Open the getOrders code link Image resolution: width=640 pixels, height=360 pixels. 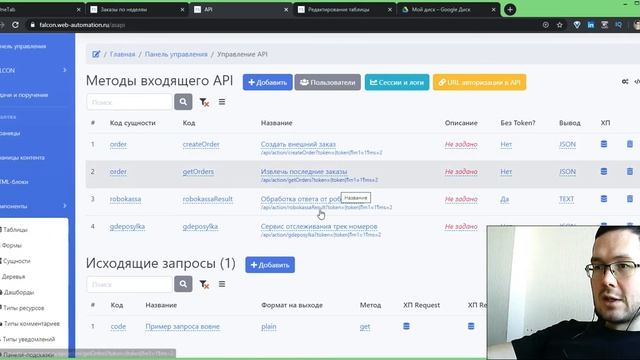198,171
